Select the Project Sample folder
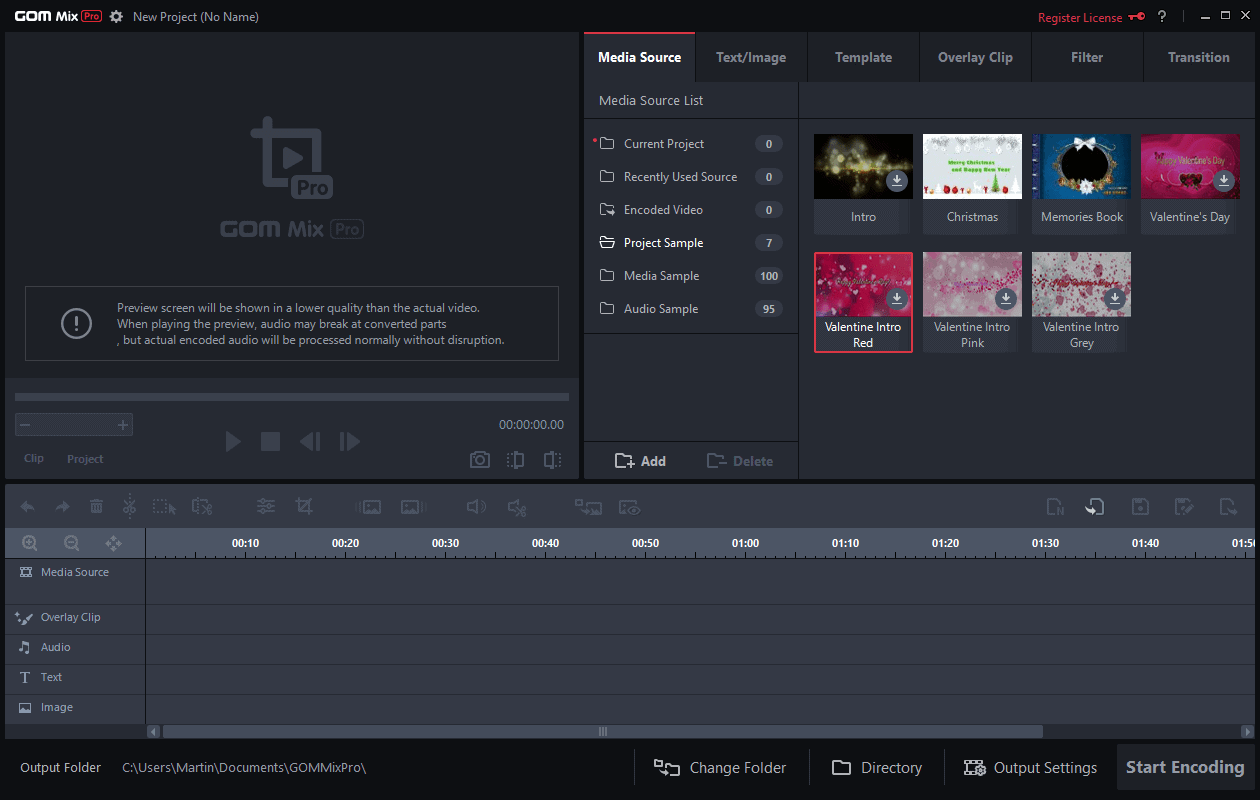This screenshot has width=1260, height=800. 691,243
